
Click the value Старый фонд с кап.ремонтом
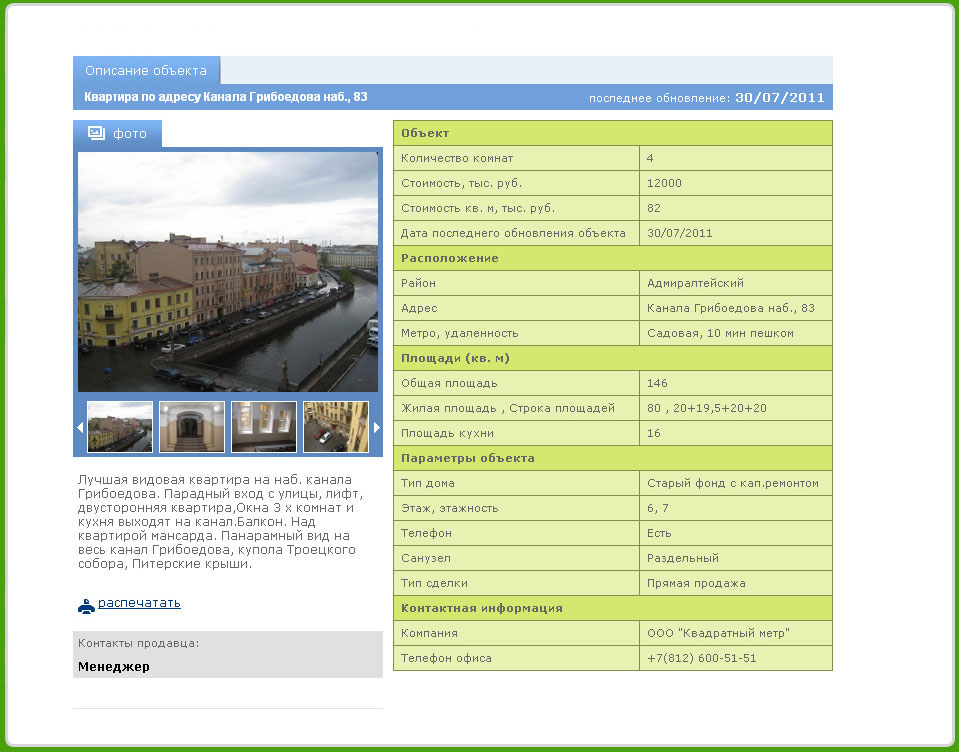(733, 484)
